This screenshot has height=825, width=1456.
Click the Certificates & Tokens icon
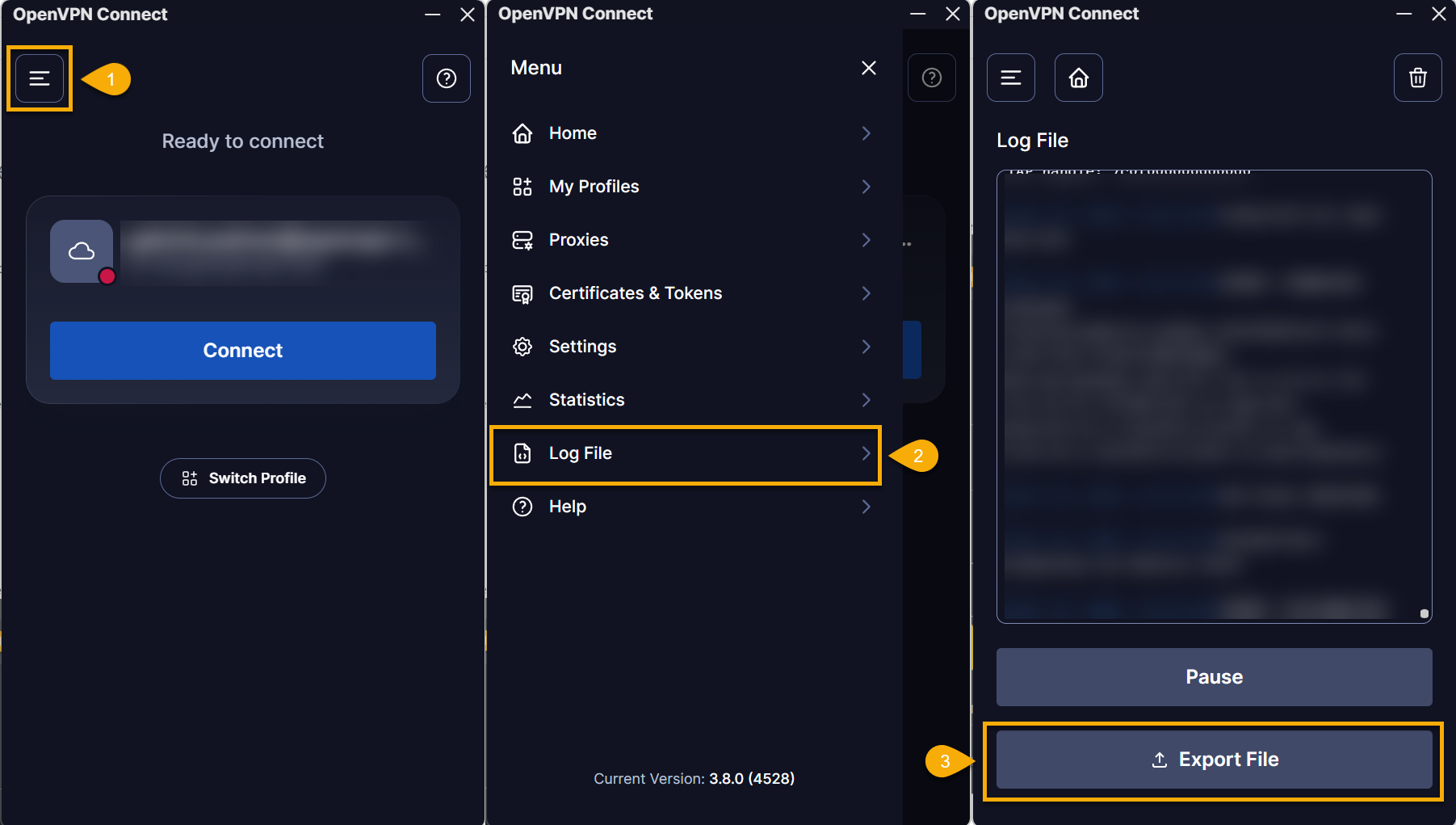tap(522, 293)
